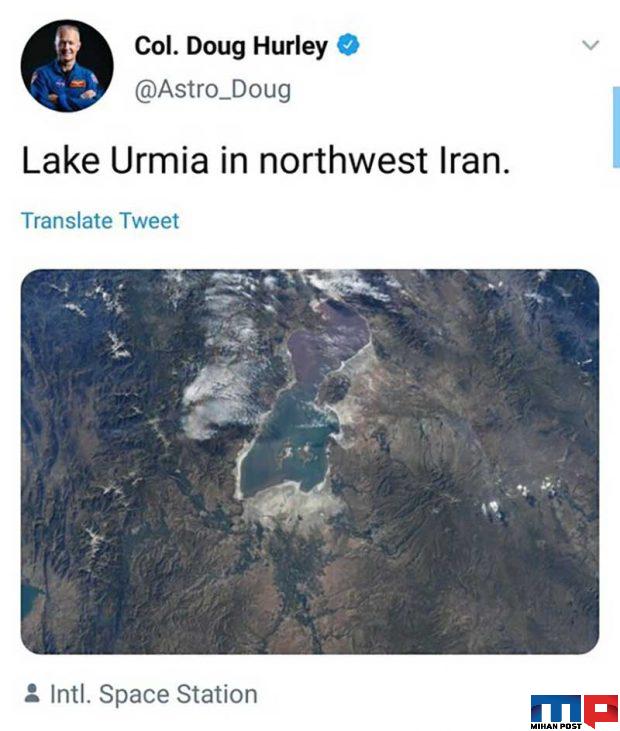The height and width of the screenshot is (731, 620).
Task: Click the Translate Tweet link
Action: (100, 221)
